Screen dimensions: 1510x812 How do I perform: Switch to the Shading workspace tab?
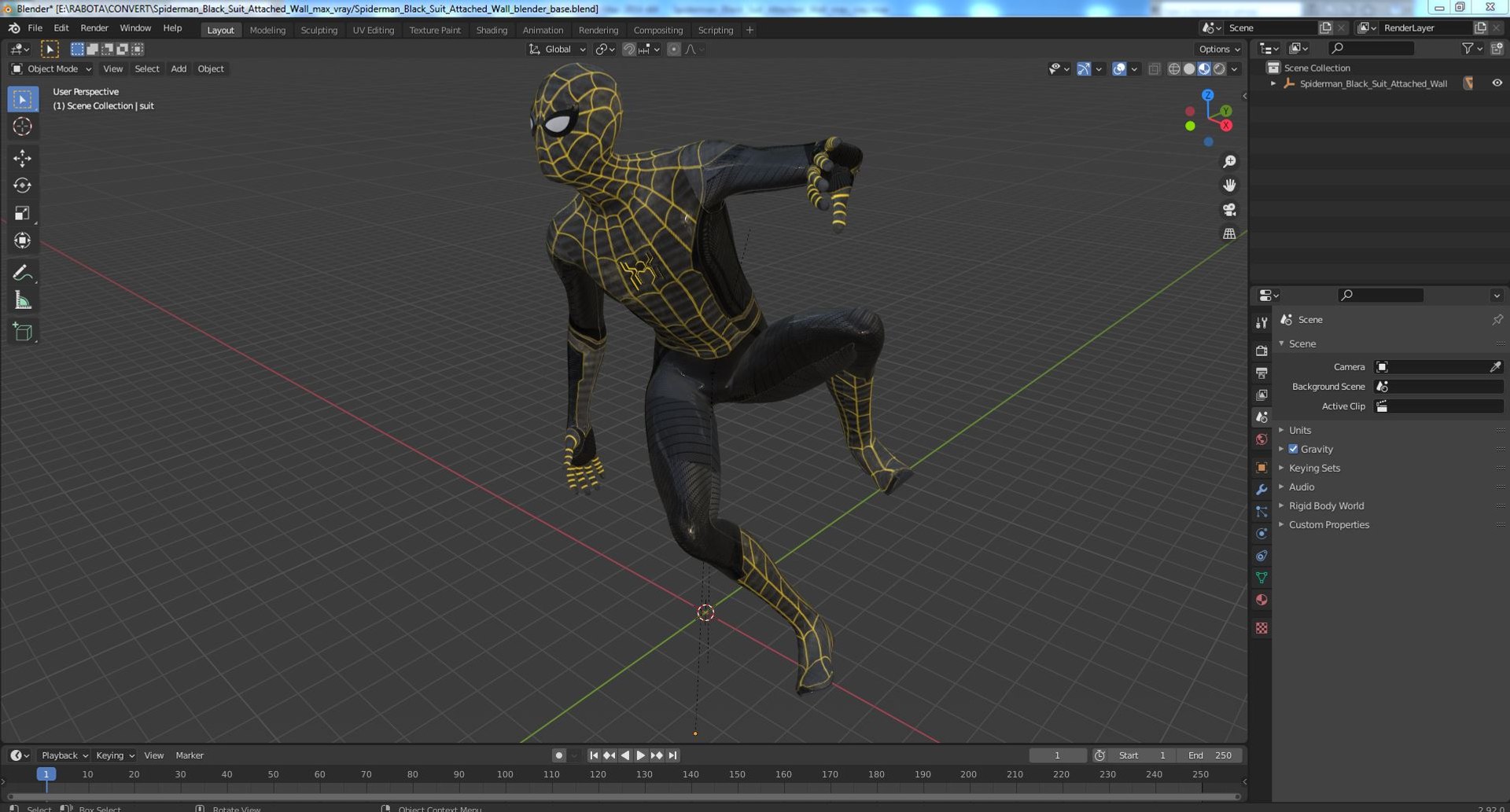point(492,30)
